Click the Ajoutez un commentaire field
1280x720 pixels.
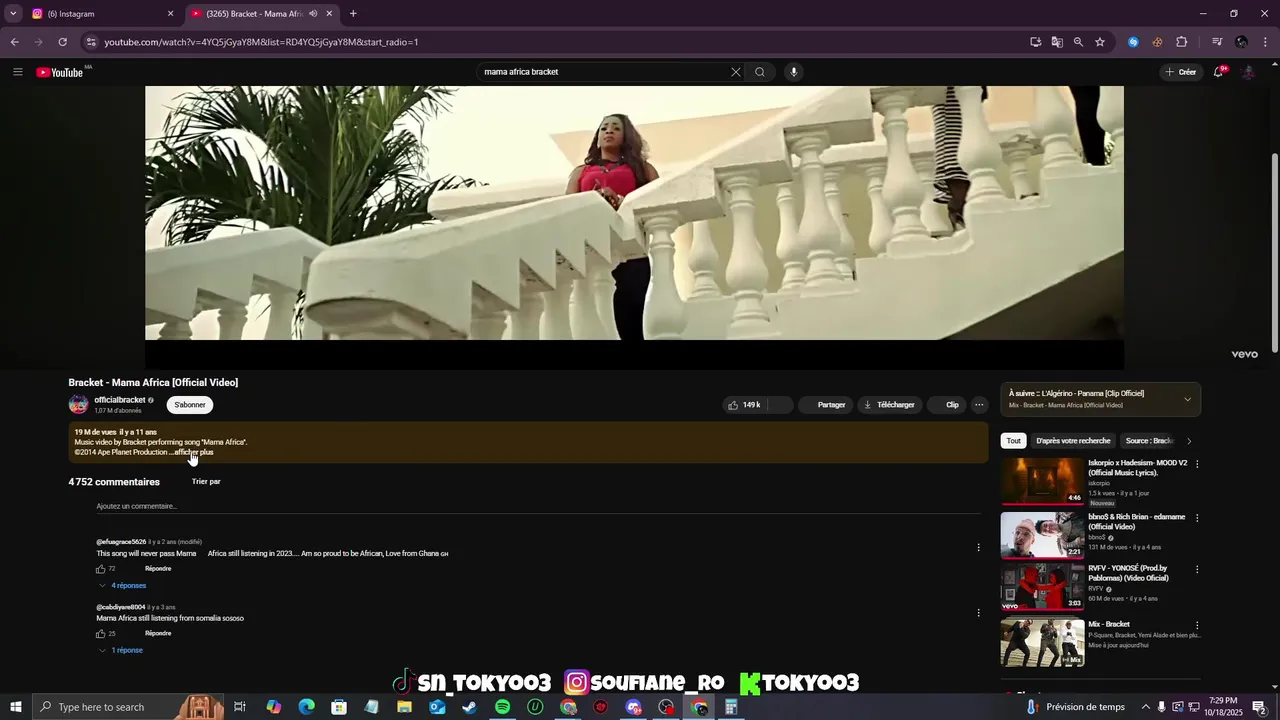pos(538,507)
